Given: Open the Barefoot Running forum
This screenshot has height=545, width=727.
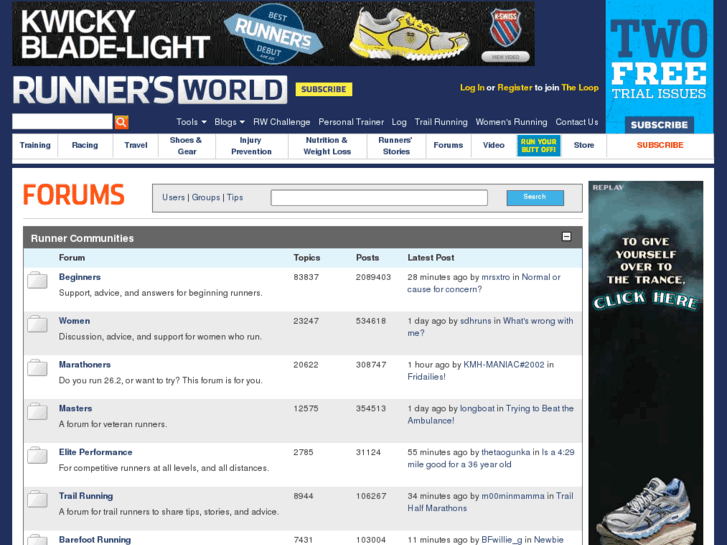Looking at the screenshot, I should (95, 539).
